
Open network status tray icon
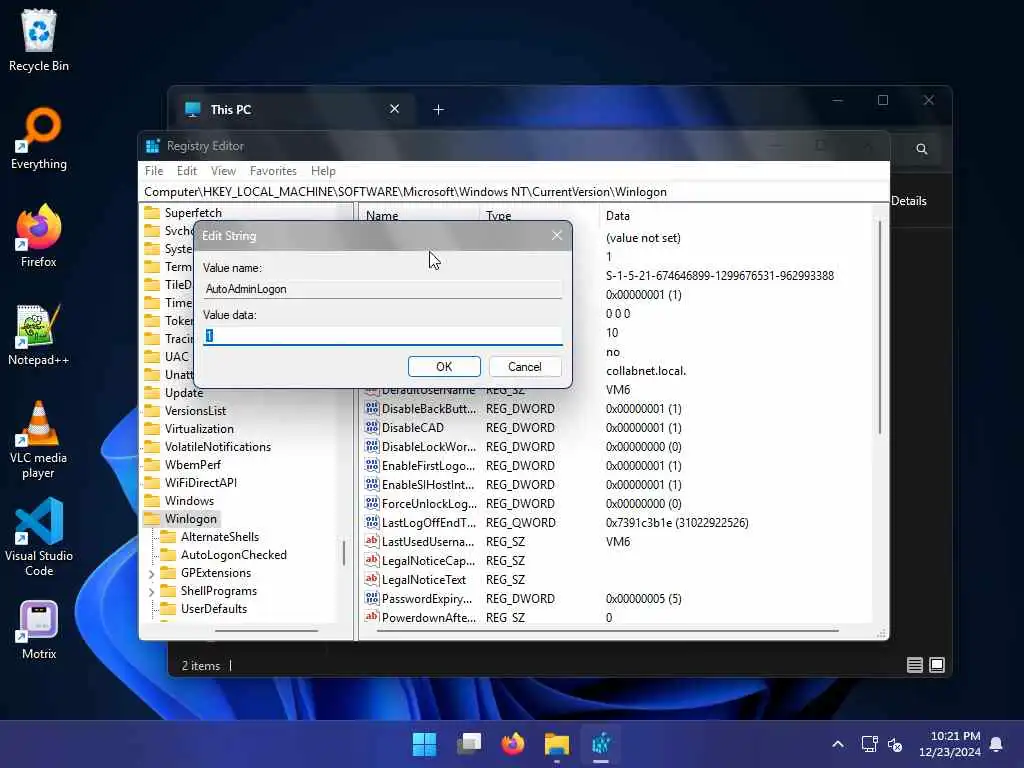[869, 744]
